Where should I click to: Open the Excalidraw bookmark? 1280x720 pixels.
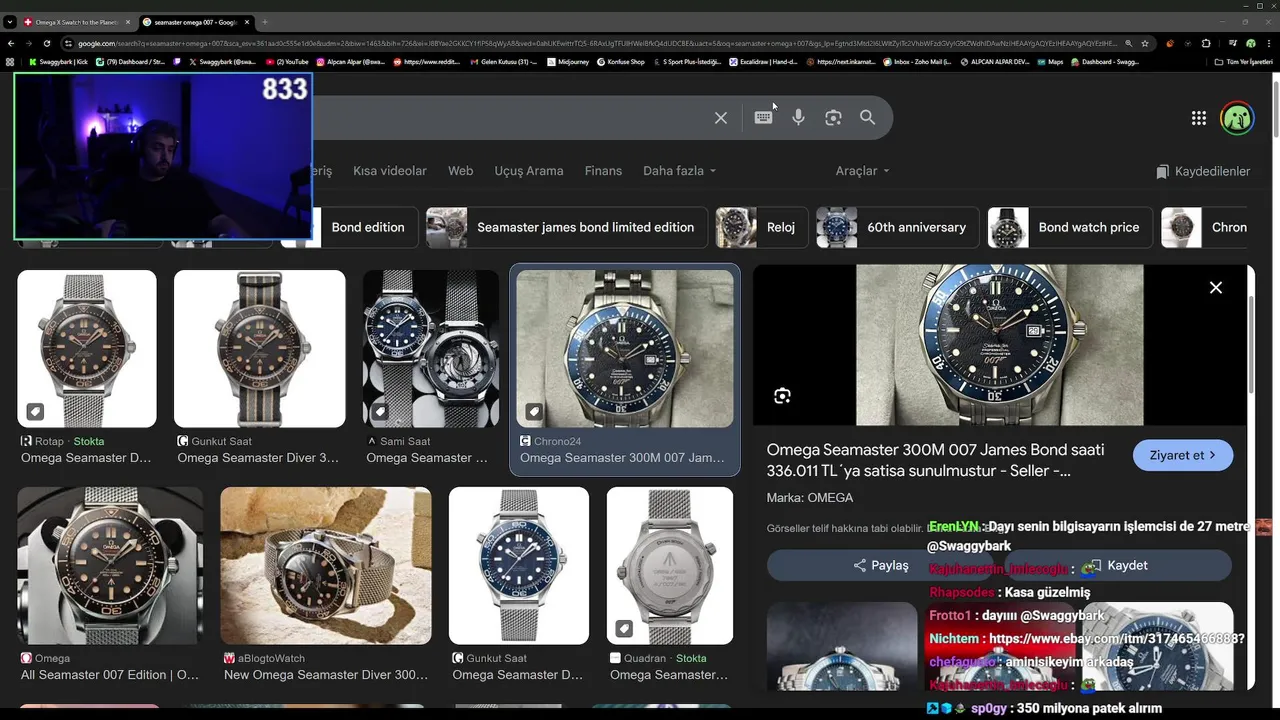[761, 62]
